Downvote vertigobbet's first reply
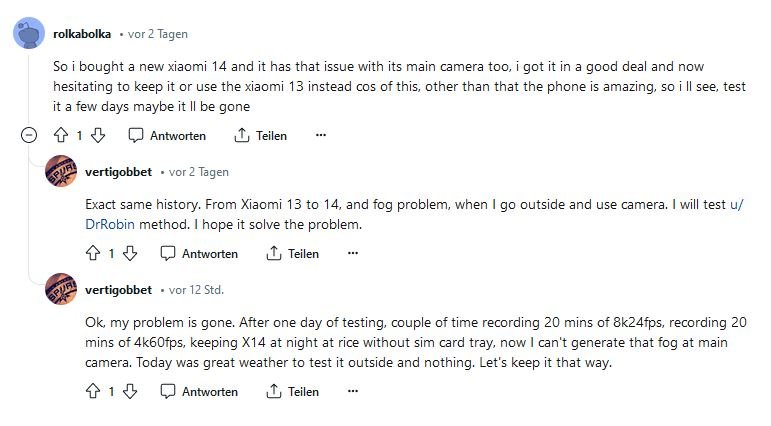Screen dimensions: 771x426 130,254
